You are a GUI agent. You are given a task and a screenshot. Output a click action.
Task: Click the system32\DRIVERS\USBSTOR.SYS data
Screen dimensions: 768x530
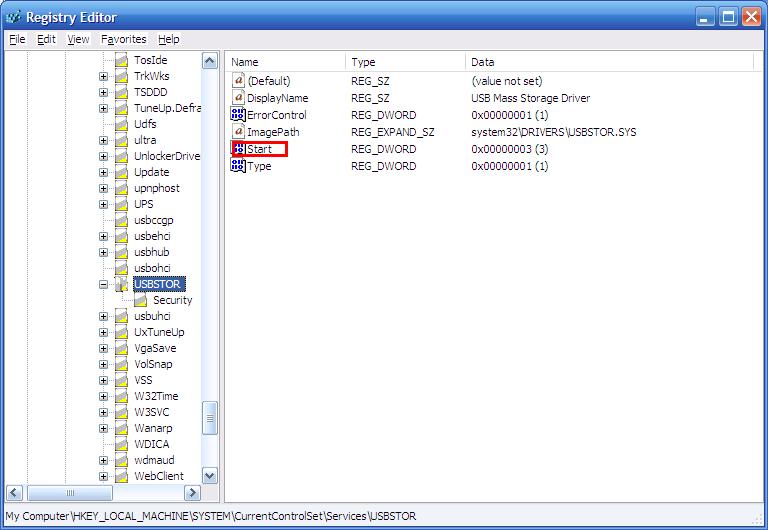[553, 132]
